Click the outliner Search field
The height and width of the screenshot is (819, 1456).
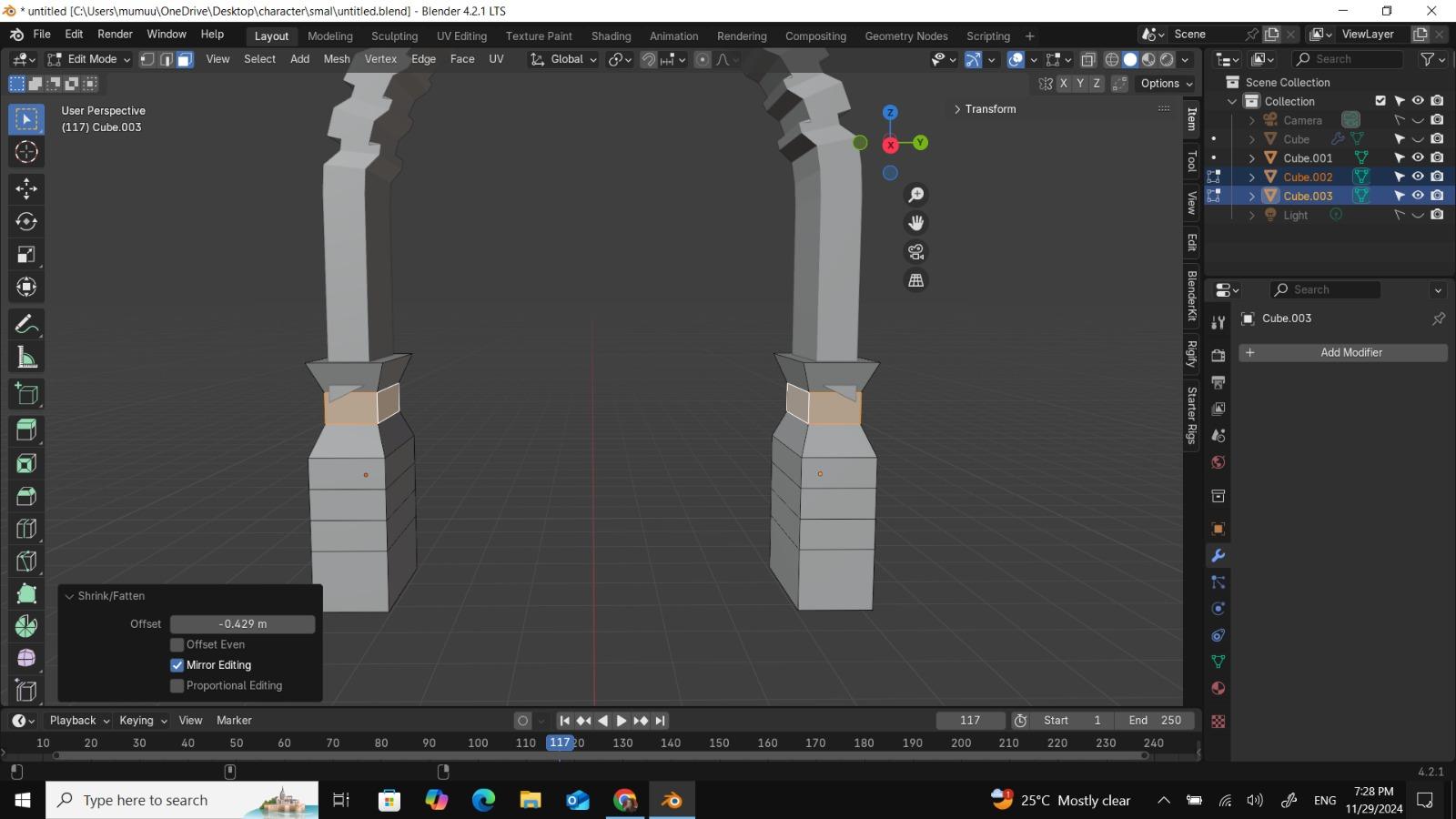(x=1347, y=59)
